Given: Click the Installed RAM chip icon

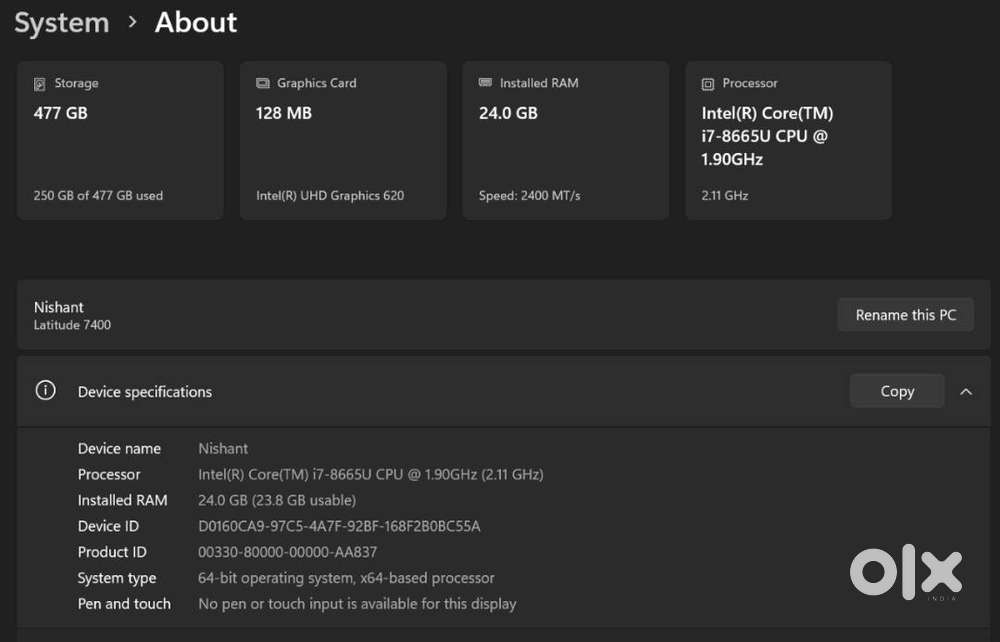Looking at the screenshot, I should [485, 83].
